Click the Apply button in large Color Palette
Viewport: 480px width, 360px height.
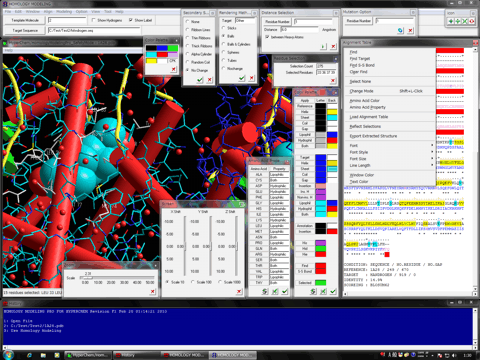click(305, 100)
